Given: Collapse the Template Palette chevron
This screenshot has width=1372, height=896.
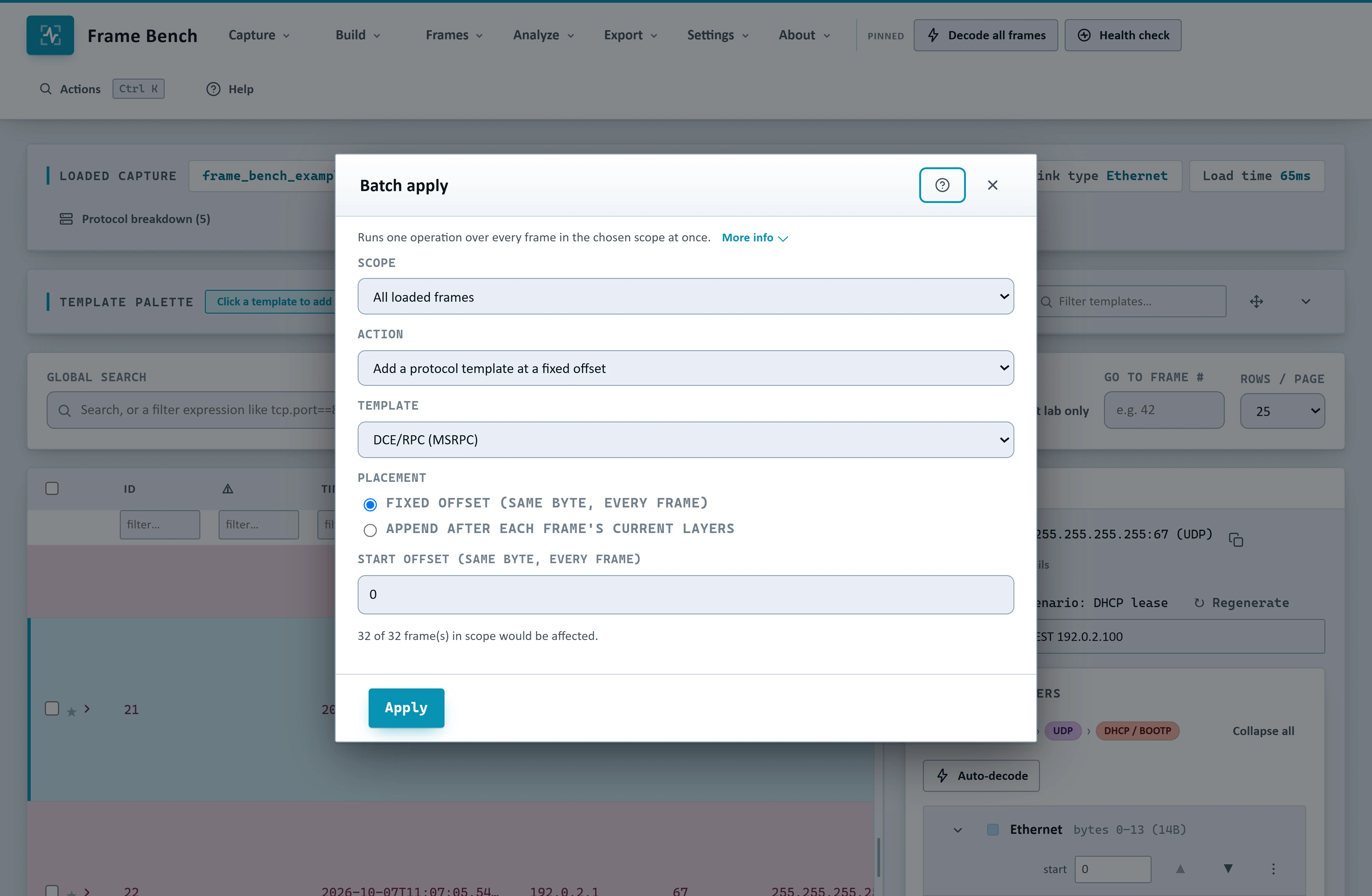Looking at the screenshot, I should click(1306, 301).
